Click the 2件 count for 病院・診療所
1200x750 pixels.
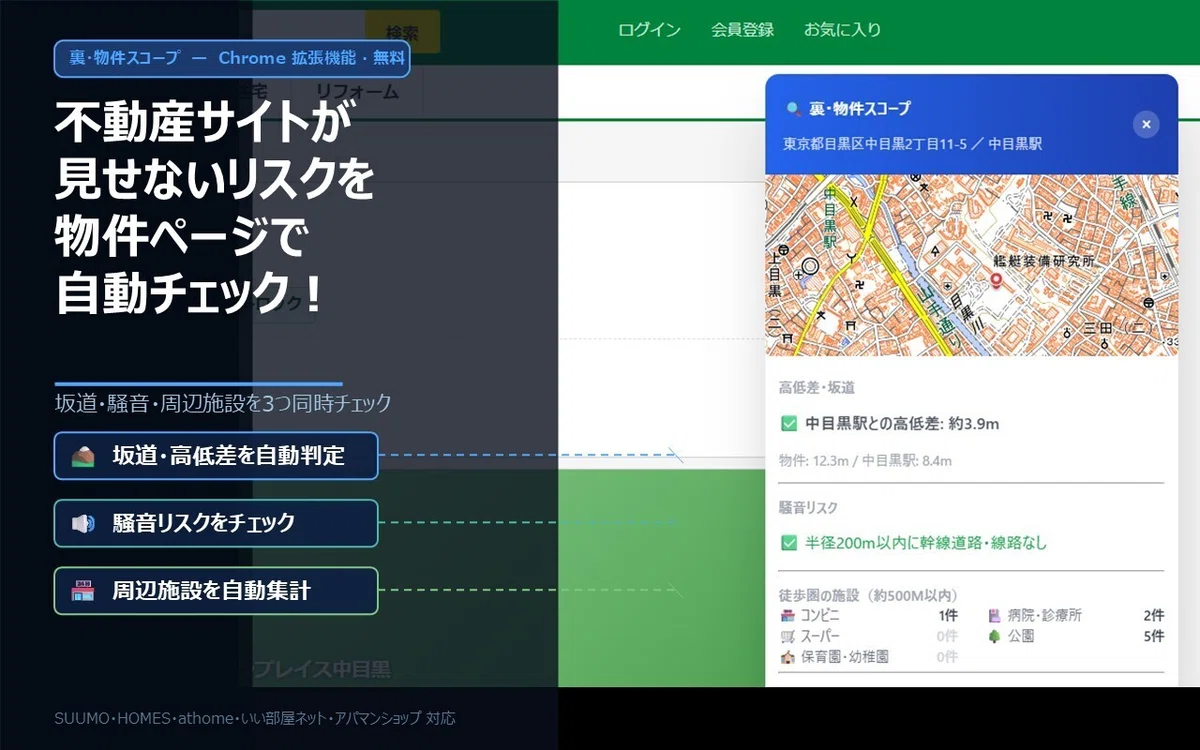point(1154,616)
